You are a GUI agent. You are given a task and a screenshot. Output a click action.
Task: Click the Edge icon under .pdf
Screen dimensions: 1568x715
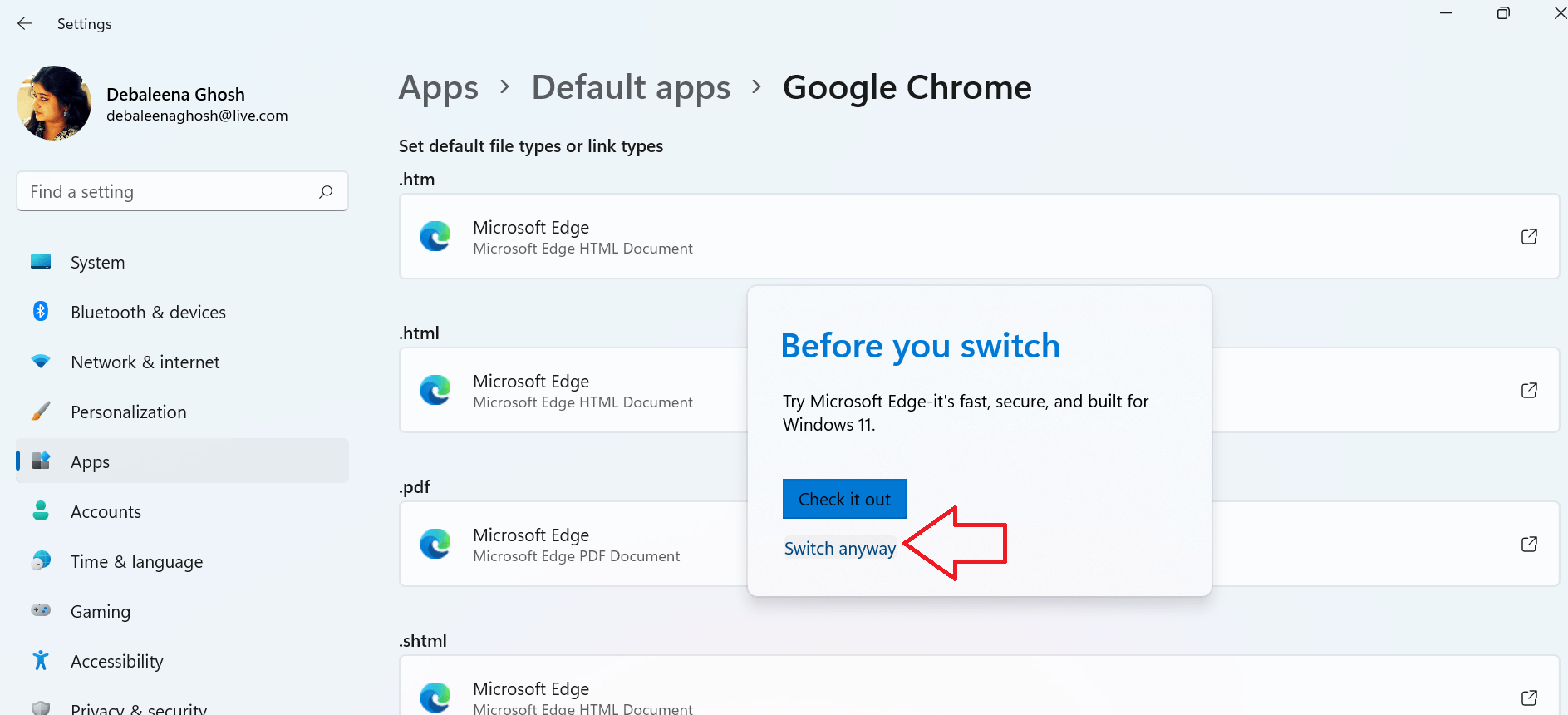[x=435, y=545]
